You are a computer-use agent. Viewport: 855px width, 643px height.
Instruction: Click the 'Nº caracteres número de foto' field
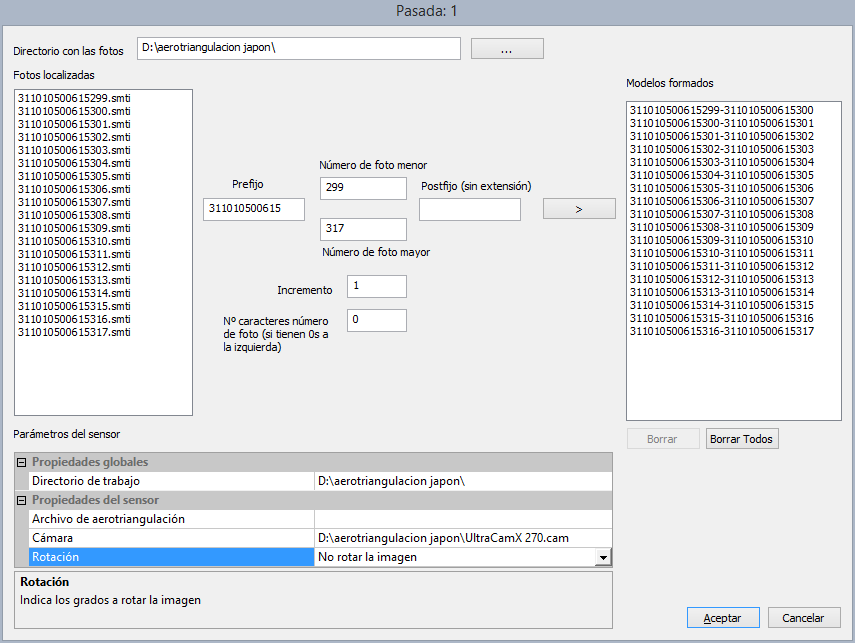(x=376, y=320)
